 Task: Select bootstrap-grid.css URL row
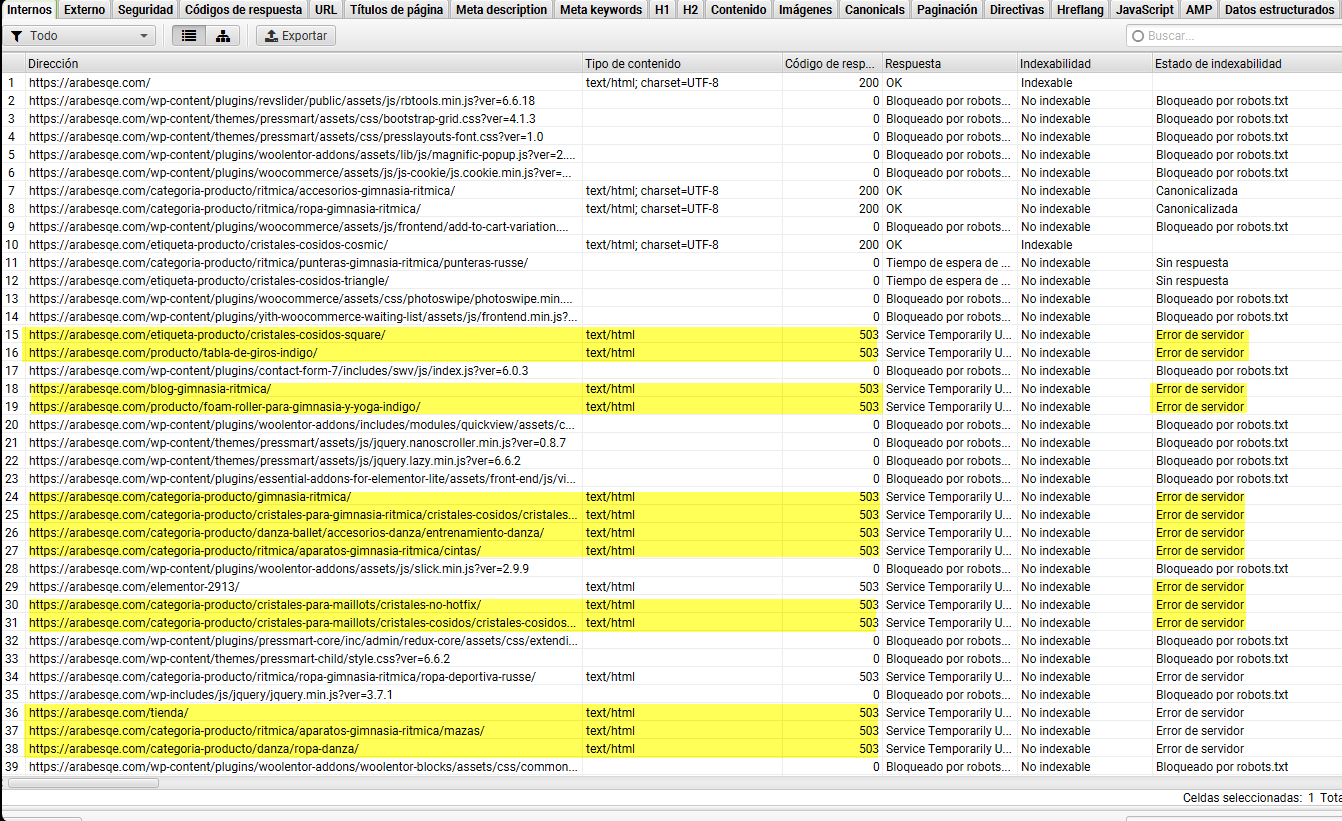pos(282,119)
